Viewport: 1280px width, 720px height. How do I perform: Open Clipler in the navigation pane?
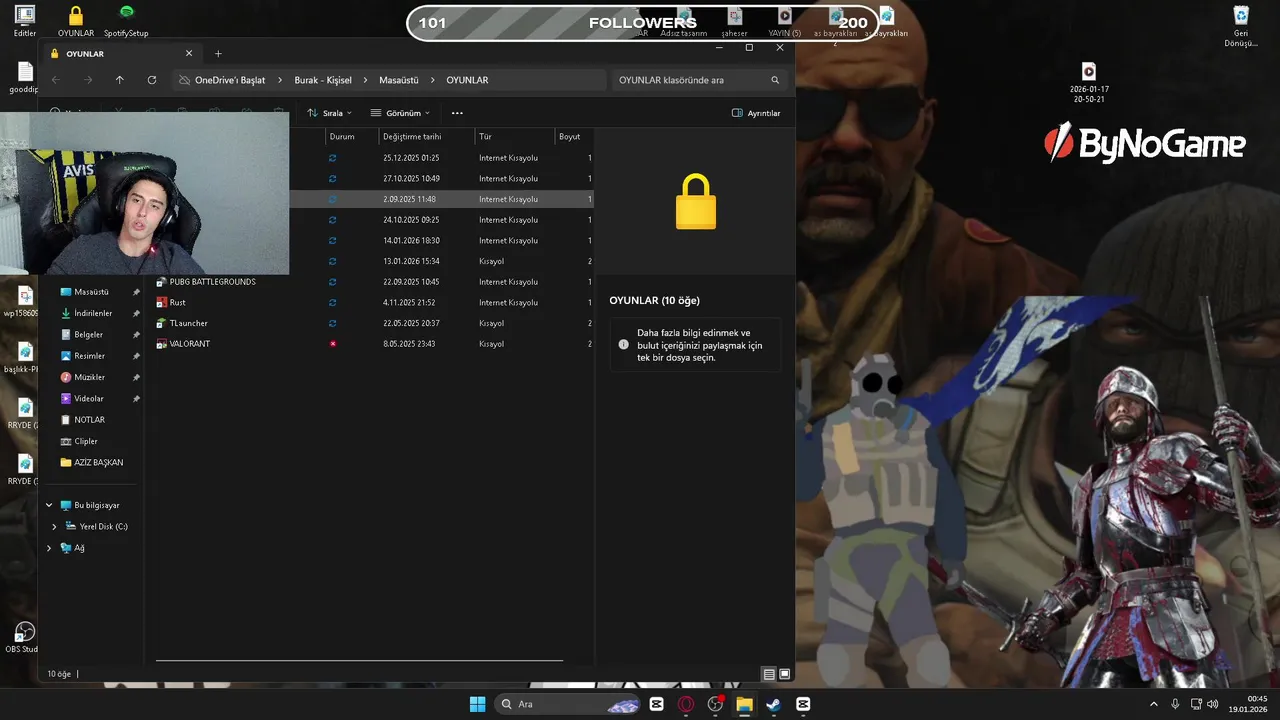(x=80, y=441)
